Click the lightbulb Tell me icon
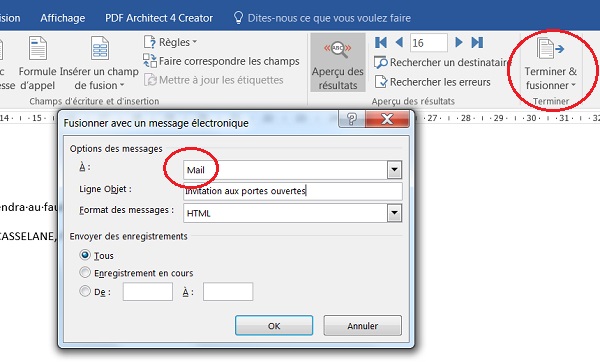 (x=238, y=18)
